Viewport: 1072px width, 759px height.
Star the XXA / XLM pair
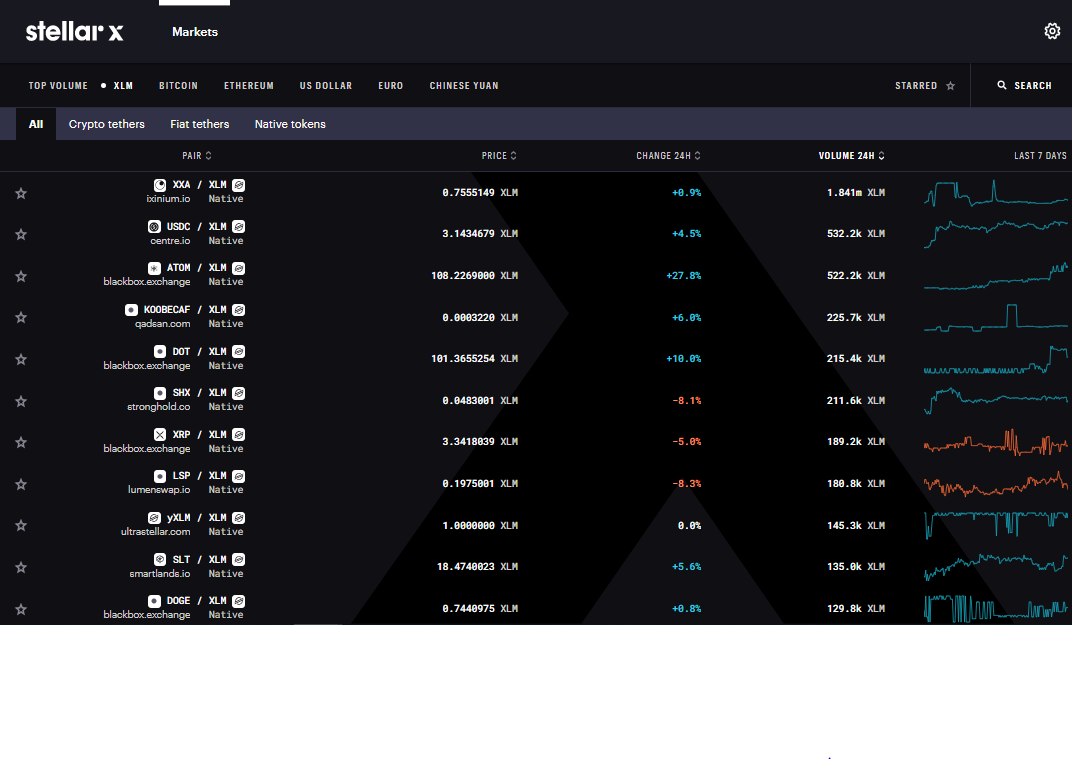pos(21,193)
